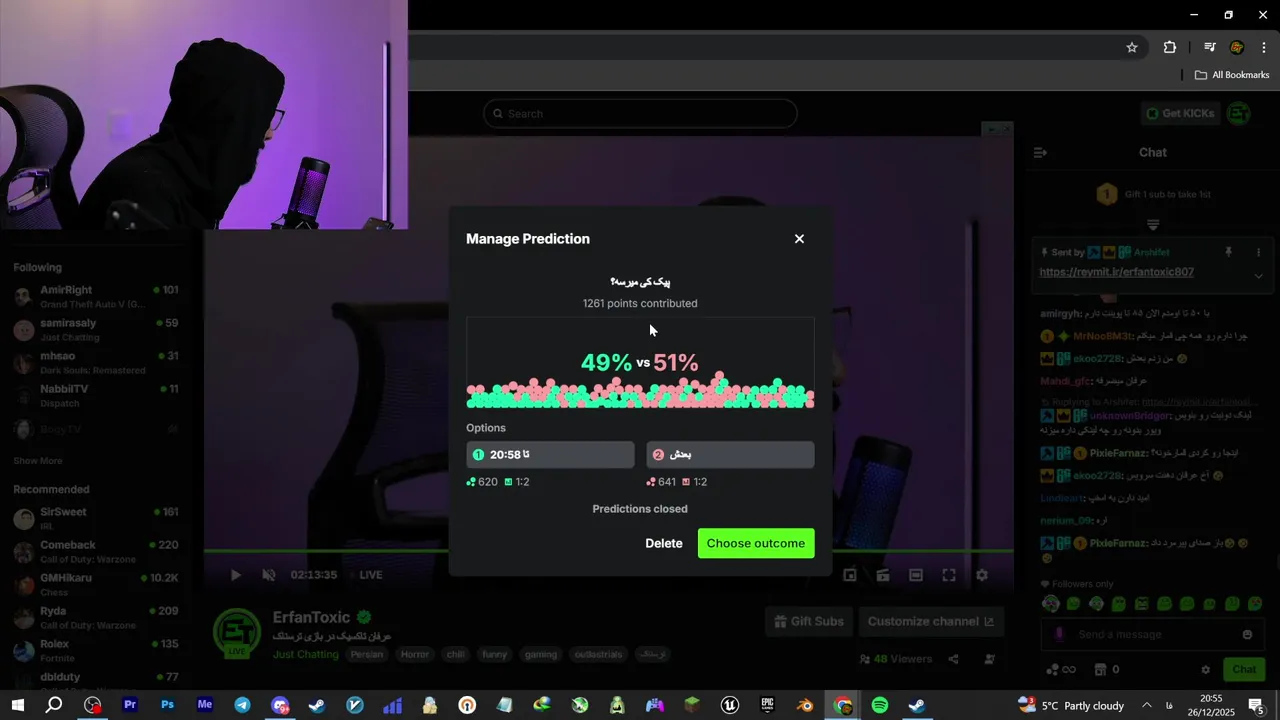Viewport: 1280px width, 720px height.
Task: Show hidden system tray icons
Action: pos(1147,705)
